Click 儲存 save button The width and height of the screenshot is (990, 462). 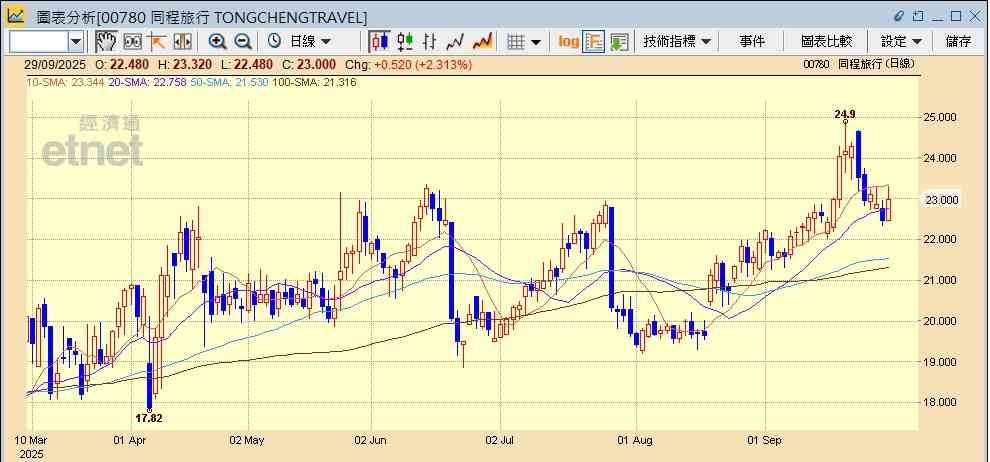tap(958, 42)
